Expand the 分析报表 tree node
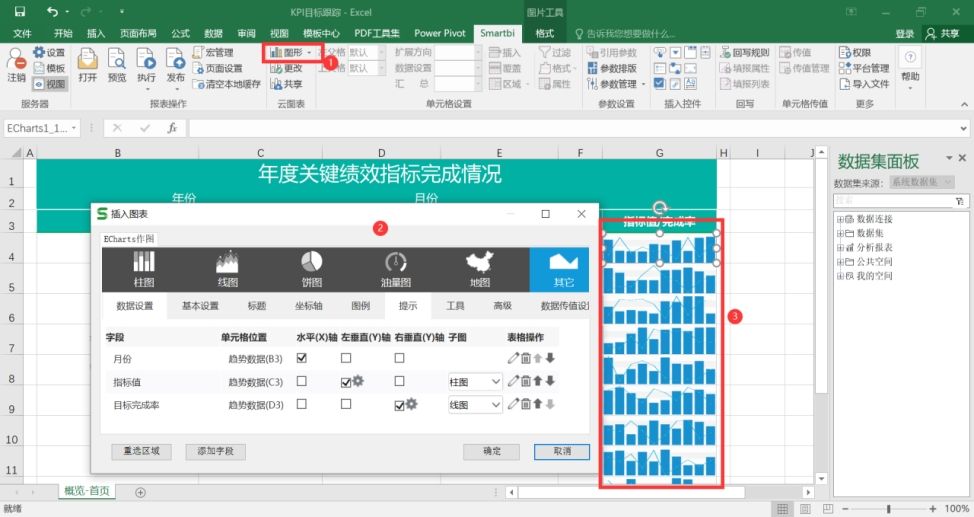The width and height of the screenshot is (974, 517). click(840, 247)
